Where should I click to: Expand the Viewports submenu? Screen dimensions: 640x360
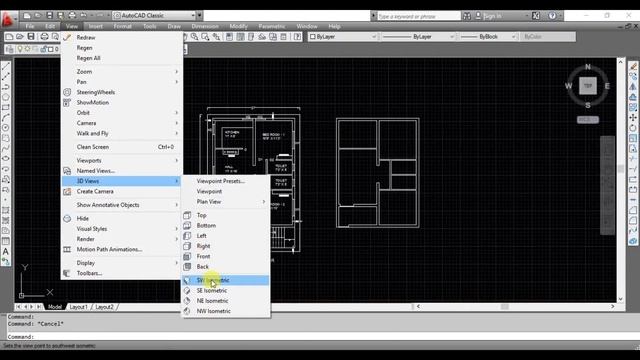coord(122,160)
